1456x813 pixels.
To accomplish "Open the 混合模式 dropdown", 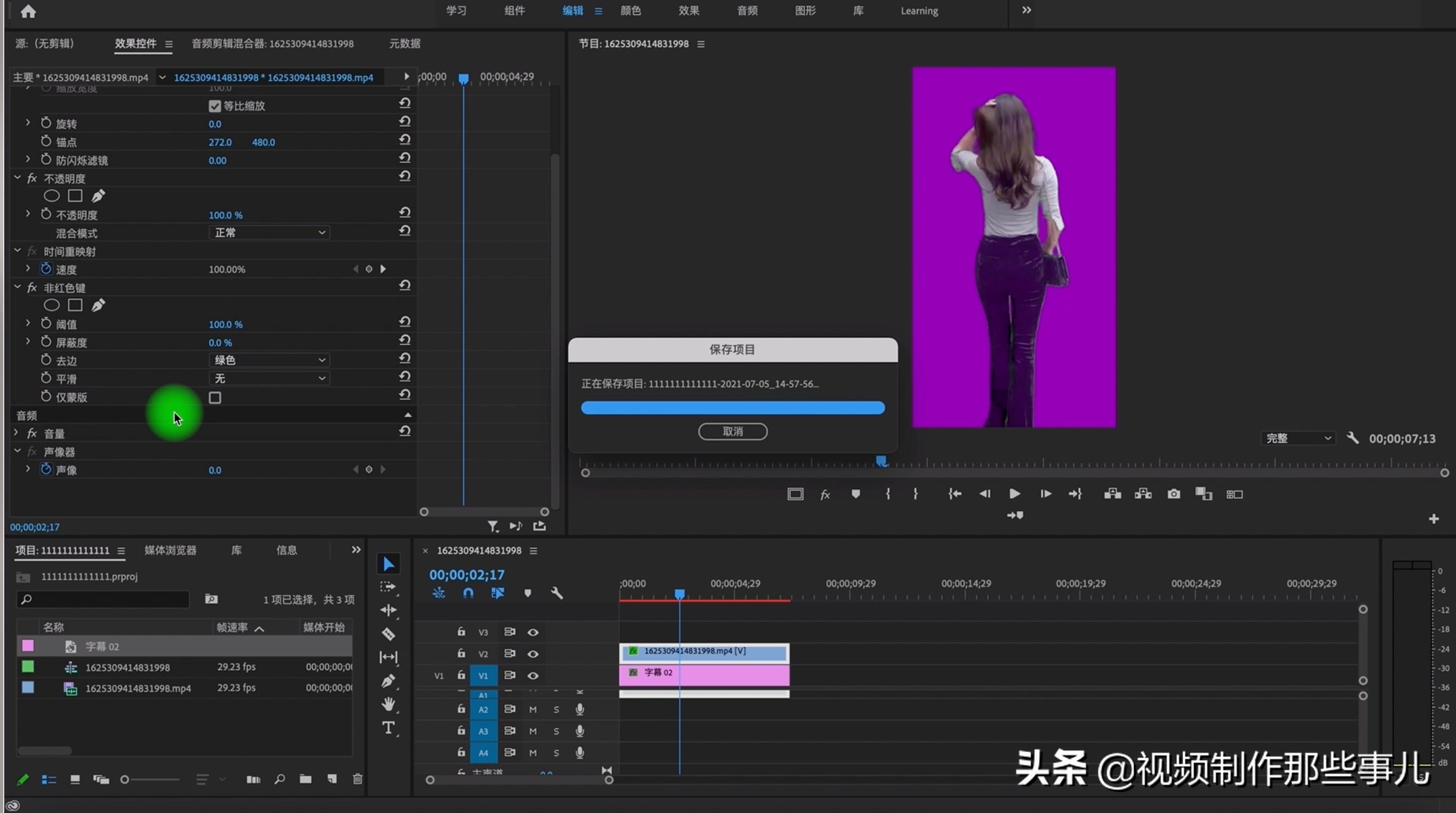I will point(269,233).
